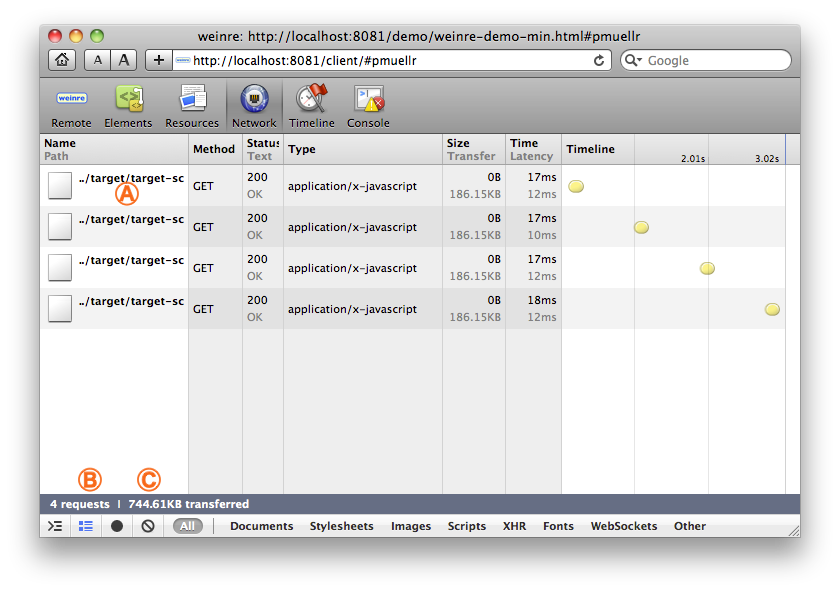Open the Timeline panel
The image size is (840, 592).
click(312, 101)
